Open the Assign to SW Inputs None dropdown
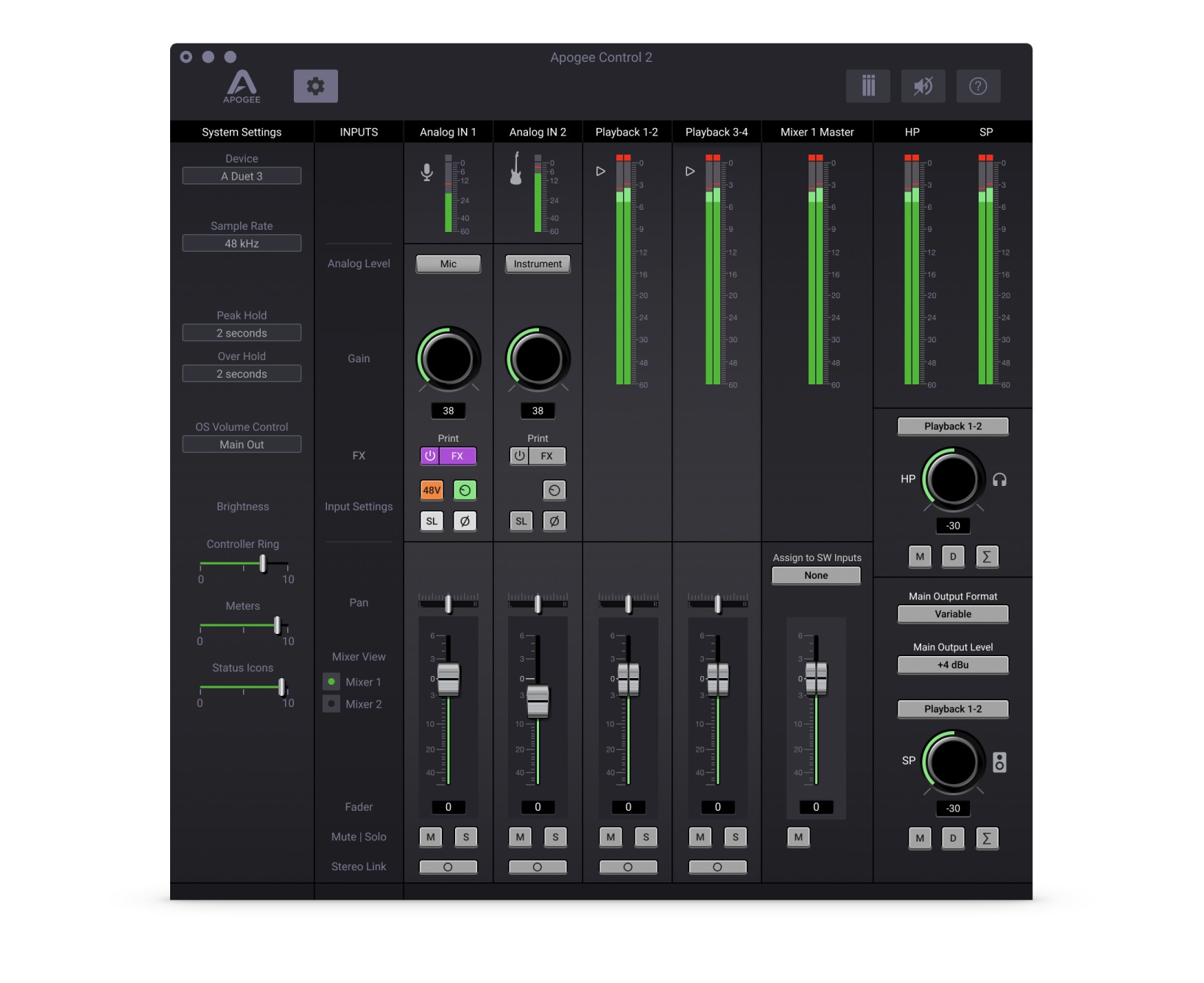Screen dimensions: 1204x983 pos(815,575)
